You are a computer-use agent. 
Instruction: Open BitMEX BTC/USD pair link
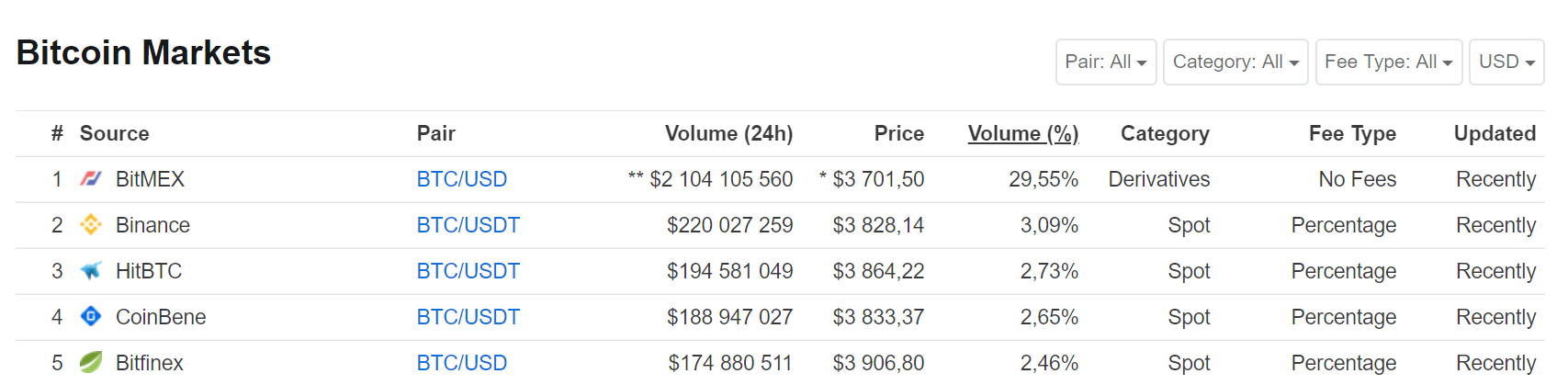click(462, 179)
